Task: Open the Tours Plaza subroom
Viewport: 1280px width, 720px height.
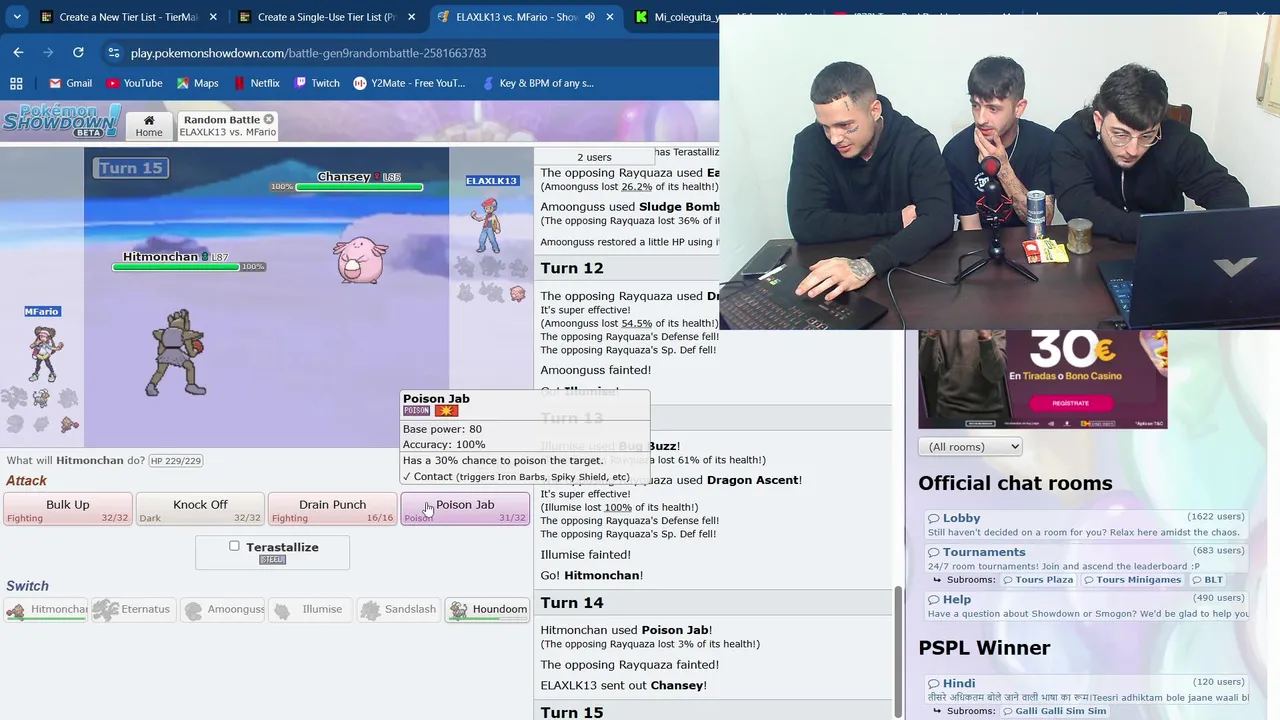Action: tap(1038, 580)
